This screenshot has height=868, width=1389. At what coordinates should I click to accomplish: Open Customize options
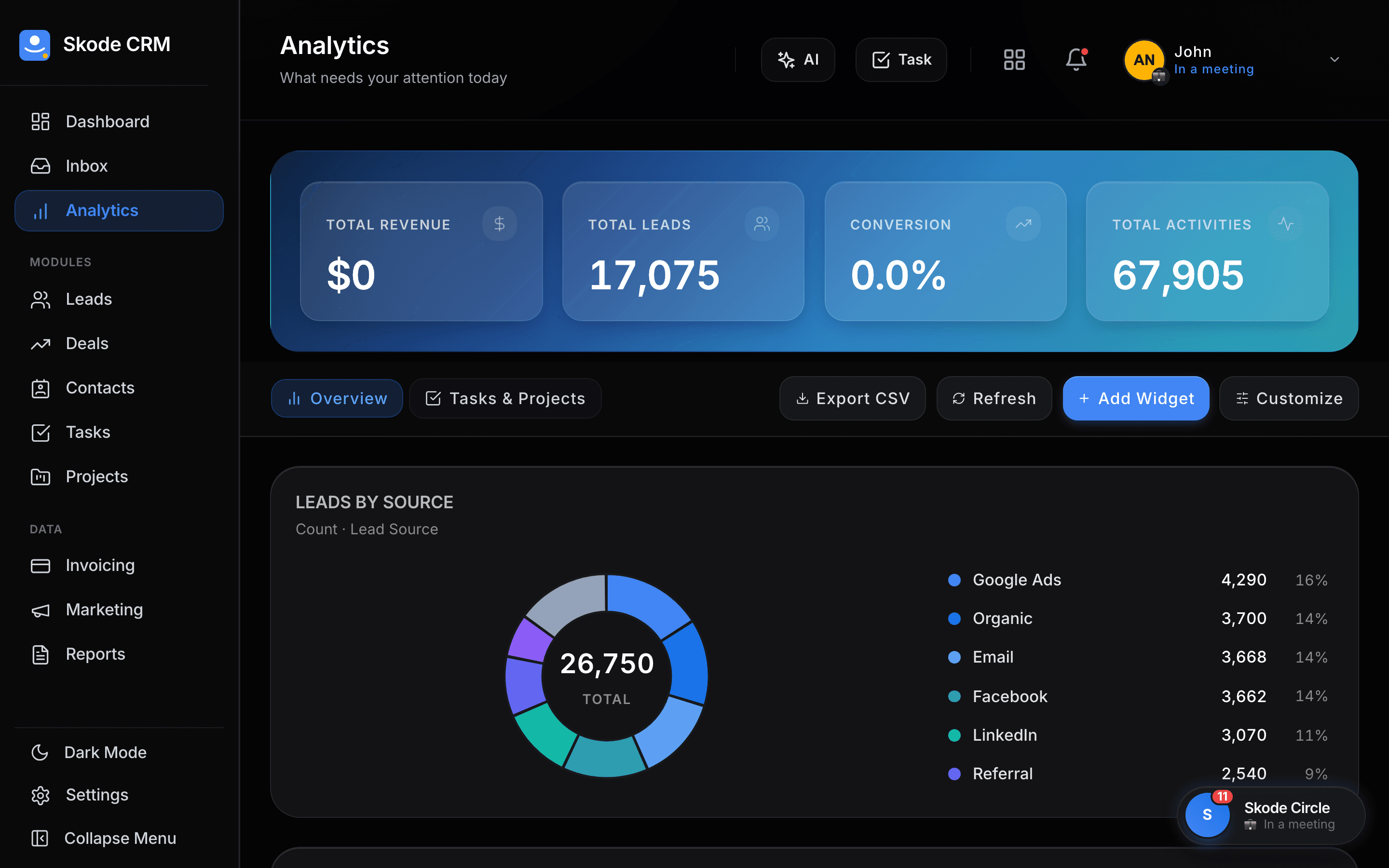pos(1289,398)
